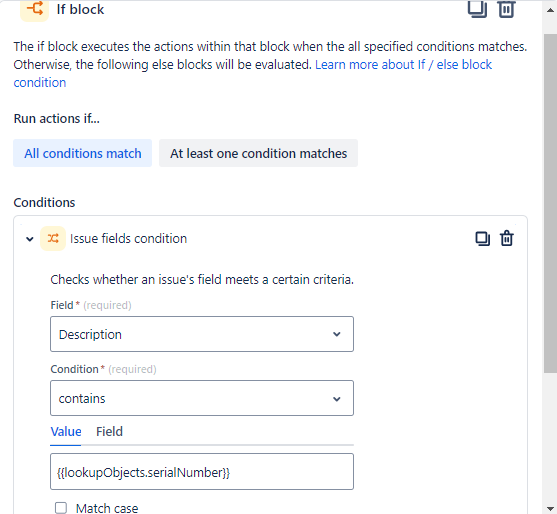Screen dimensions: 557x514
Task: Enable the Match case checkbox
Action: [x=61, y=508]
